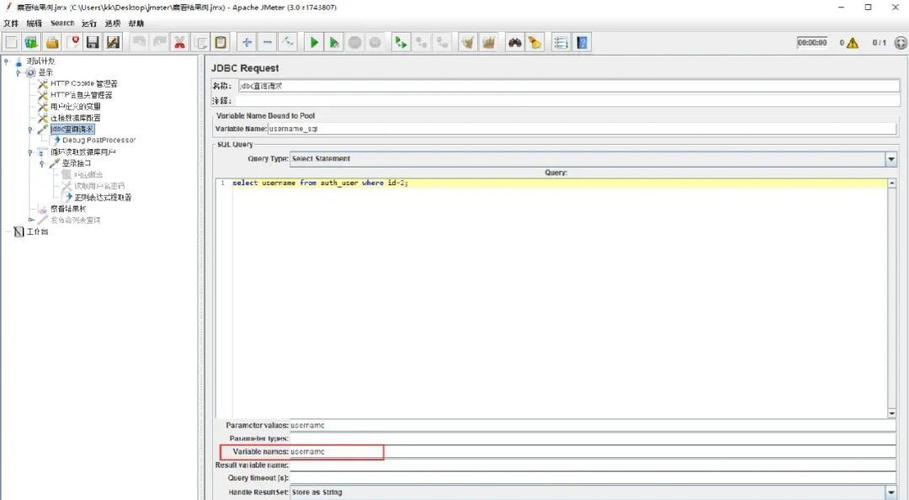Click the Close test plan icon
The width and height of the screenshot is (909, 500).
click(73, 42)
